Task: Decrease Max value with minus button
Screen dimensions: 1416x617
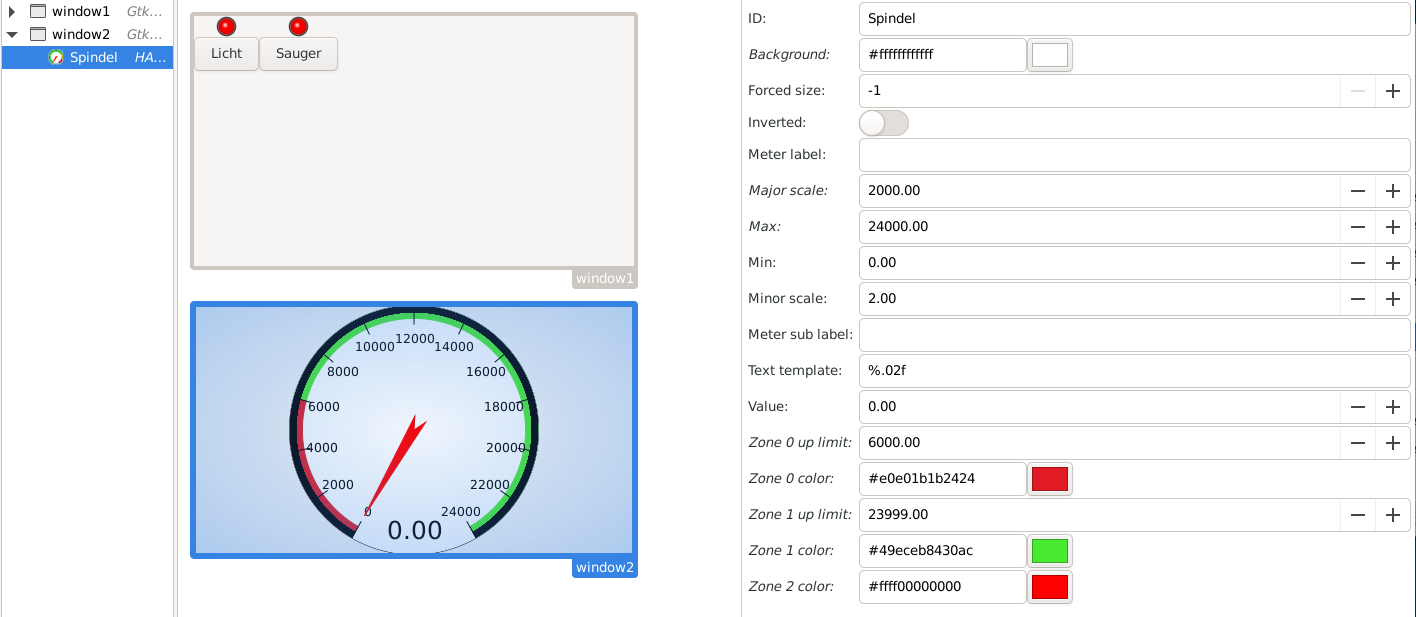Action: tap(1357, 227)
